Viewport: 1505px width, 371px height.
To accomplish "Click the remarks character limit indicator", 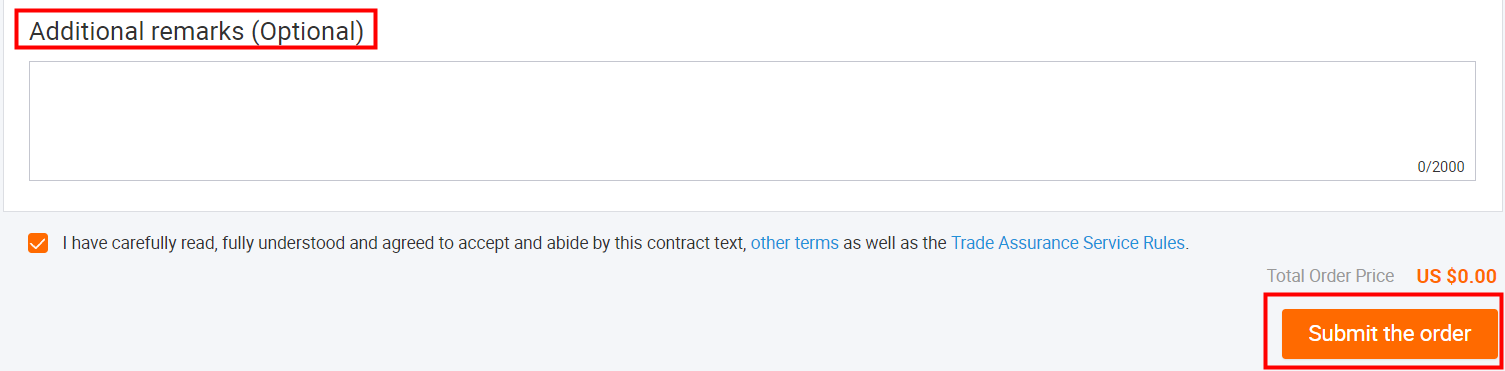I will click(1441, 167).
